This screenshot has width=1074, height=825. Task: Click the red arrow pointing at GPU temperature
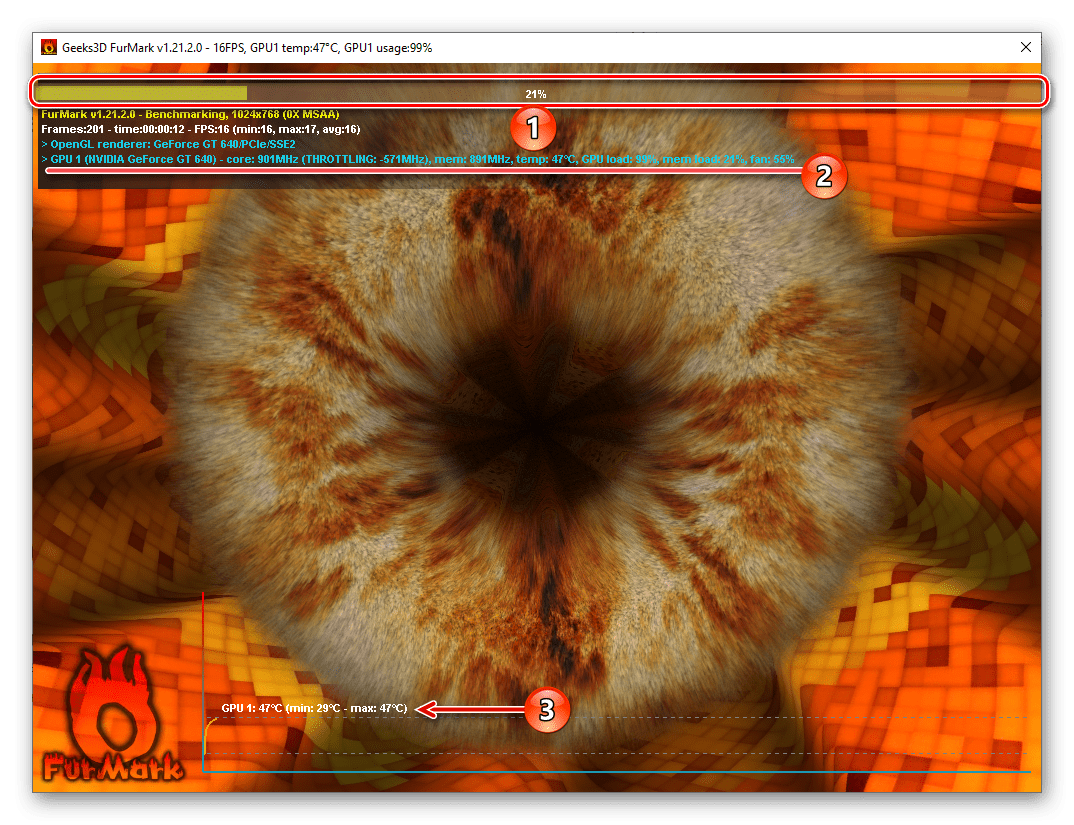(470, 709)
